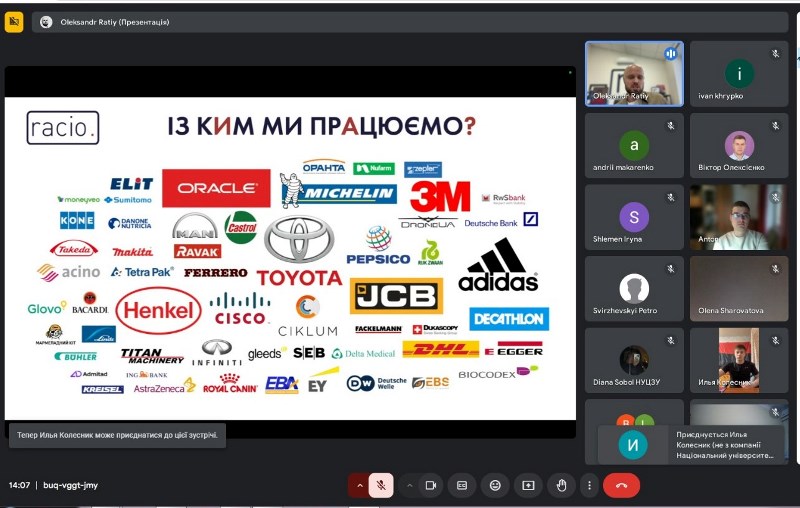Click the Oleksandr Ratiy (Презентація) presentation title

coord(115,22)
